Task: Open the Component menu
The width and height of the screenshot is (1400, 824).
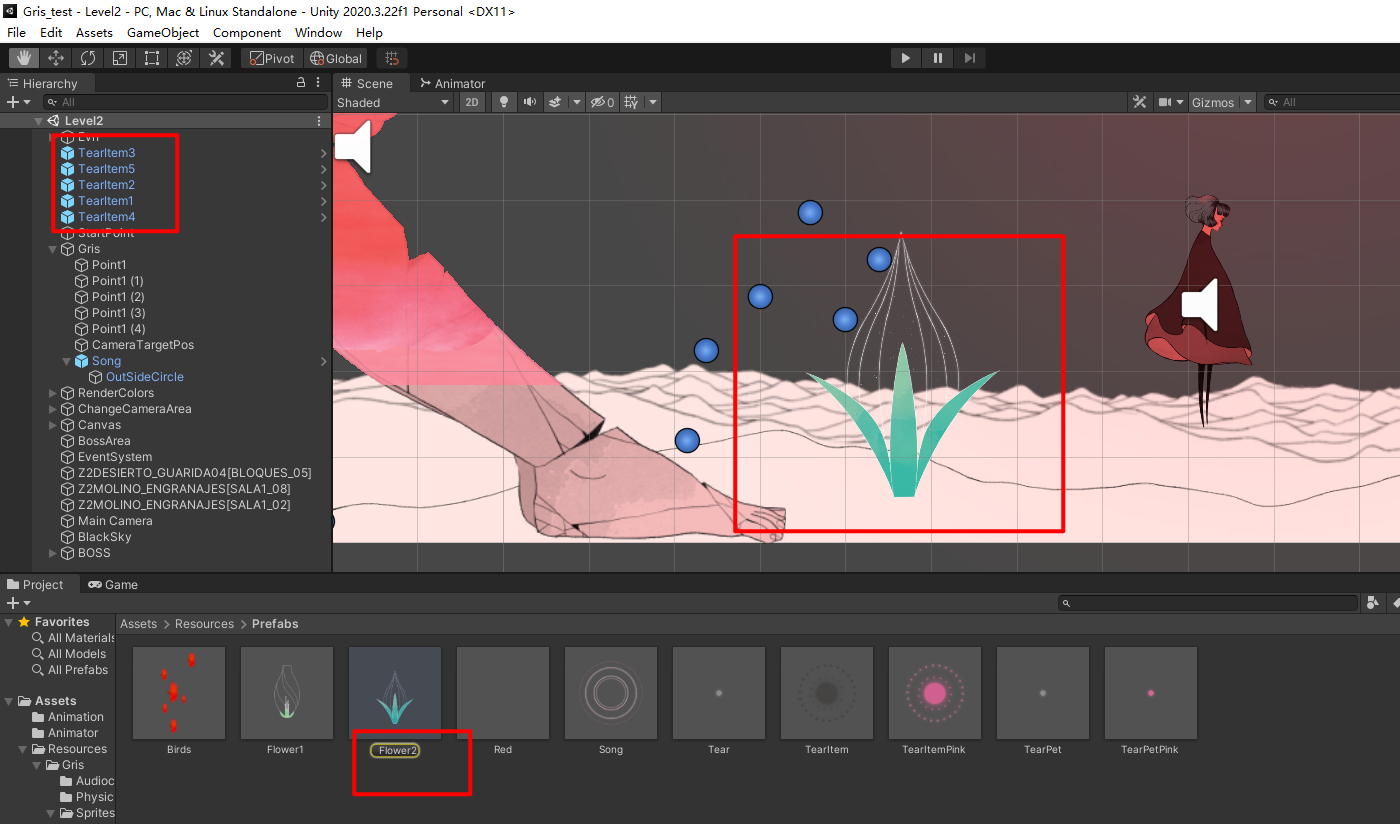Action: pyautogui.click(x=247, y=33)
